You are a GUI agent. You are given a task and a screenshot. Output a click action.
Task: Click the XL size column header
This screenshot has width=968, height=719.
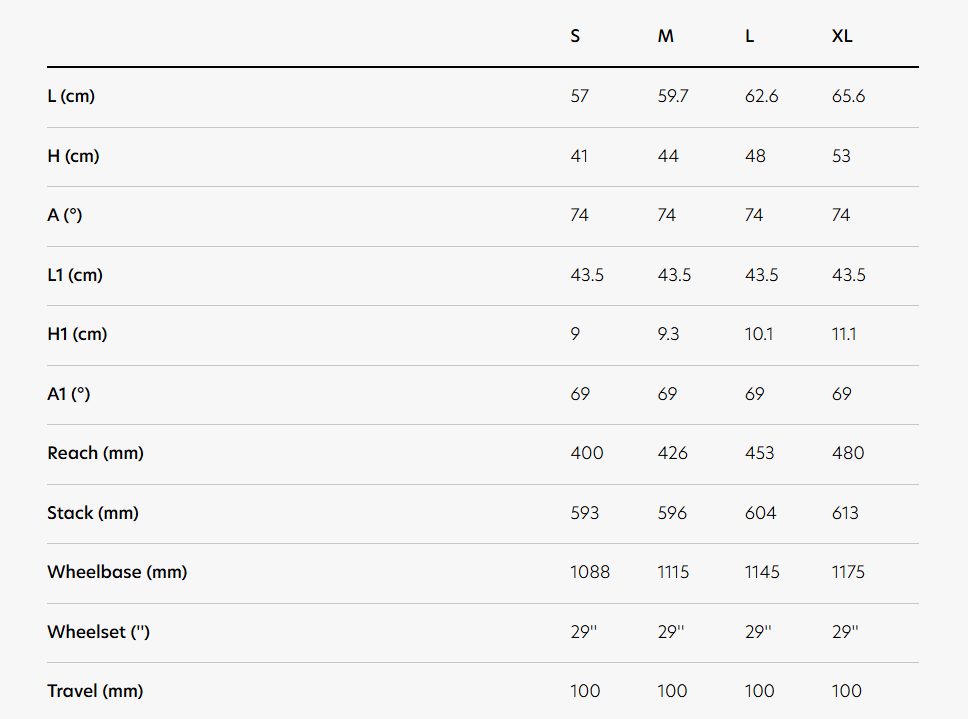[x=842, y=36]
